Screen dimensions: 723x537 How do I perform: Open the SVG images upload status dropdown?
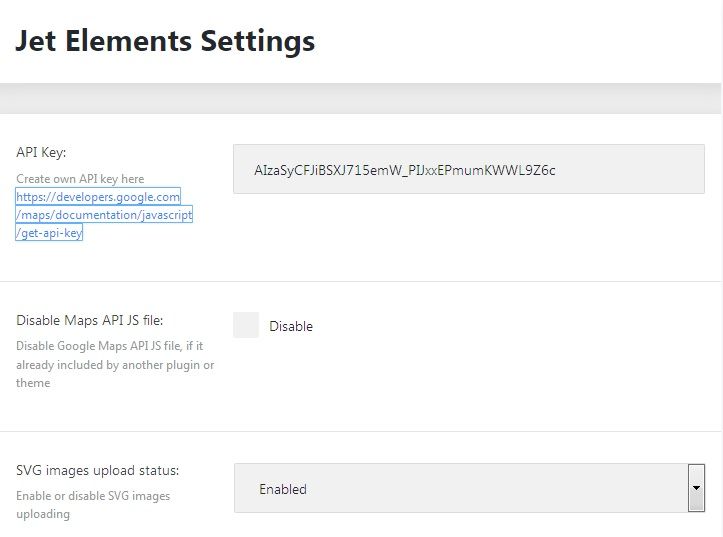coord(460,489)
